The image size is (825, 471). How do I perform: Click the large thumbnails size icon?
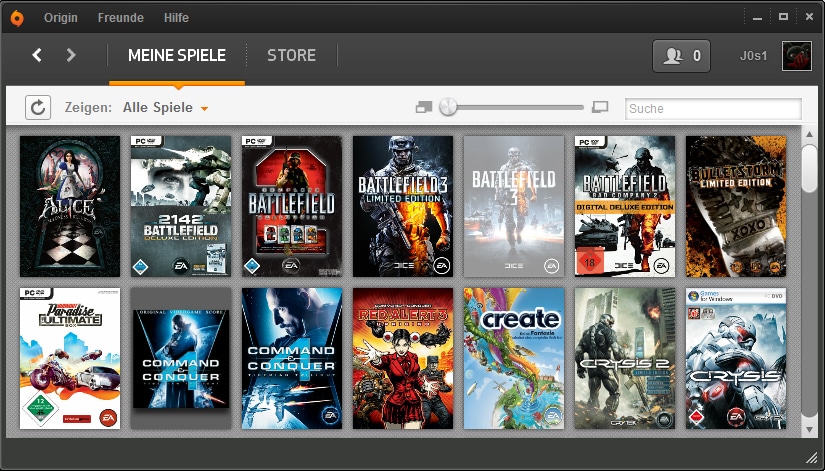(x=600, y=107)
